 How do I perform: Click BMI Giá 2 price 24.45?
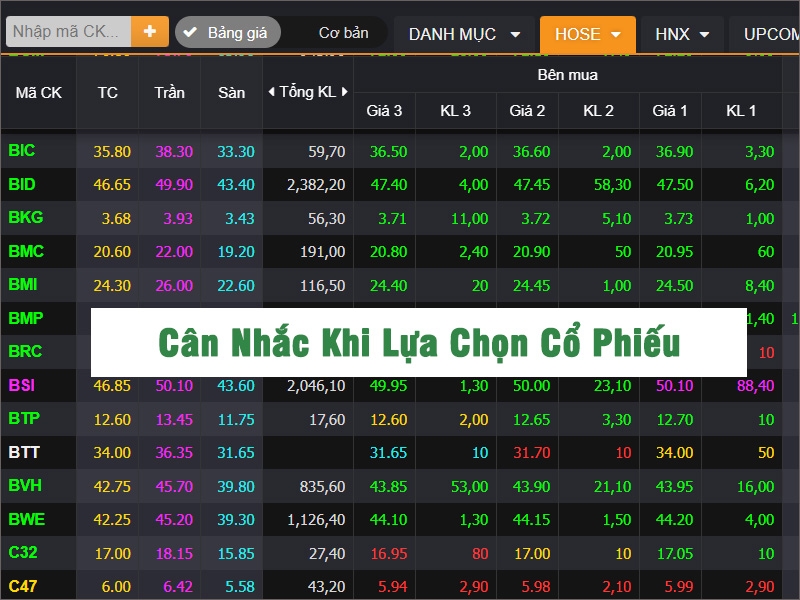(x=532, y=286)
